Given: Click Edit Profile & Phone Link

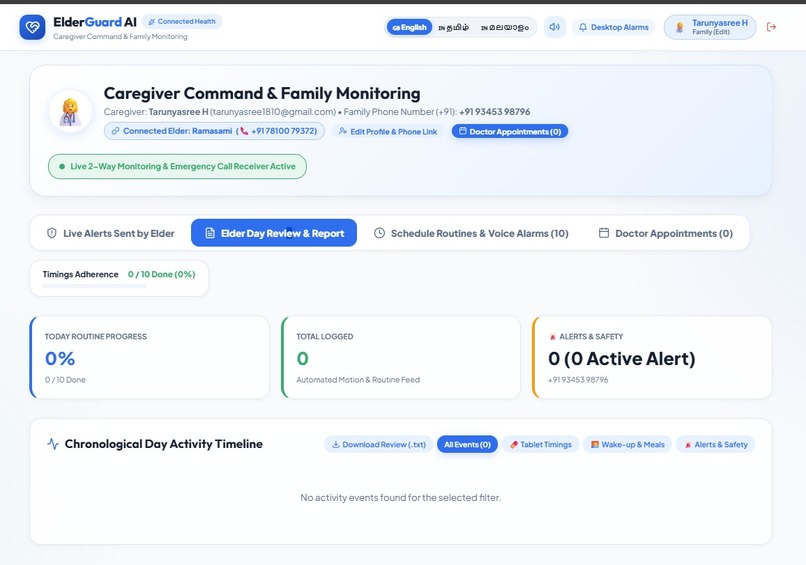Looking at the screenshot, I should pyautogui.click(x=388, y=132).
